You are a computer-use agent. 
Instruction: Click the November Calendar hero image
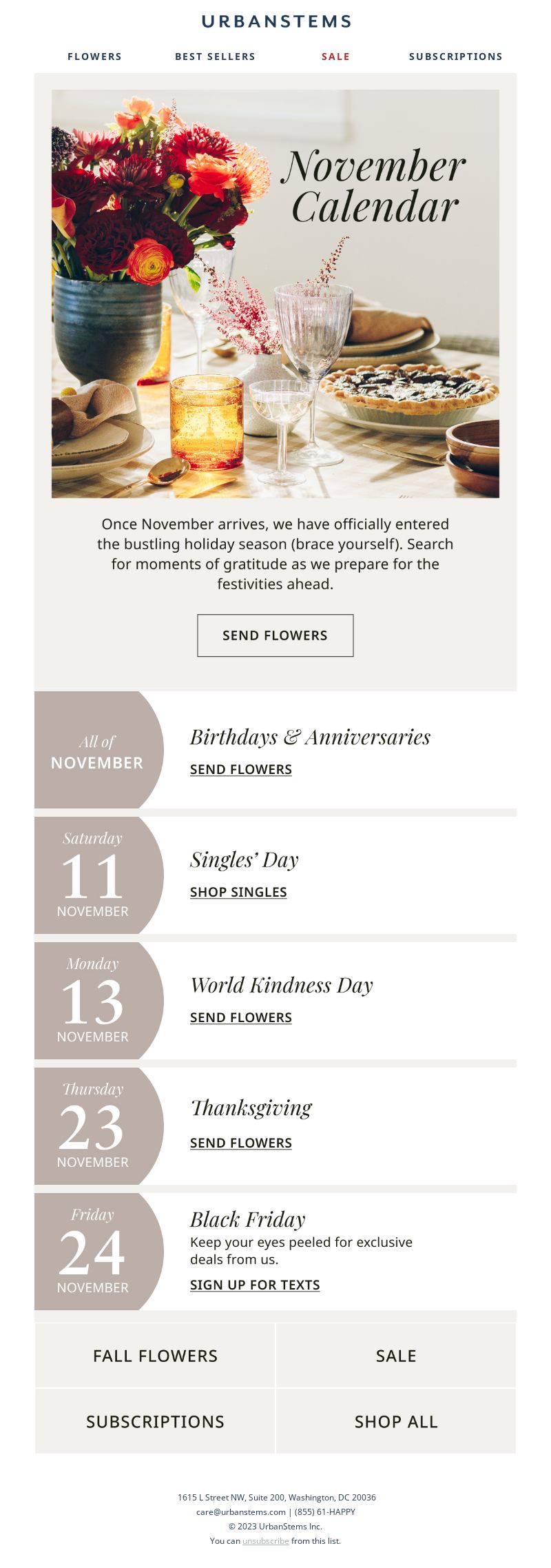[275, 294]
